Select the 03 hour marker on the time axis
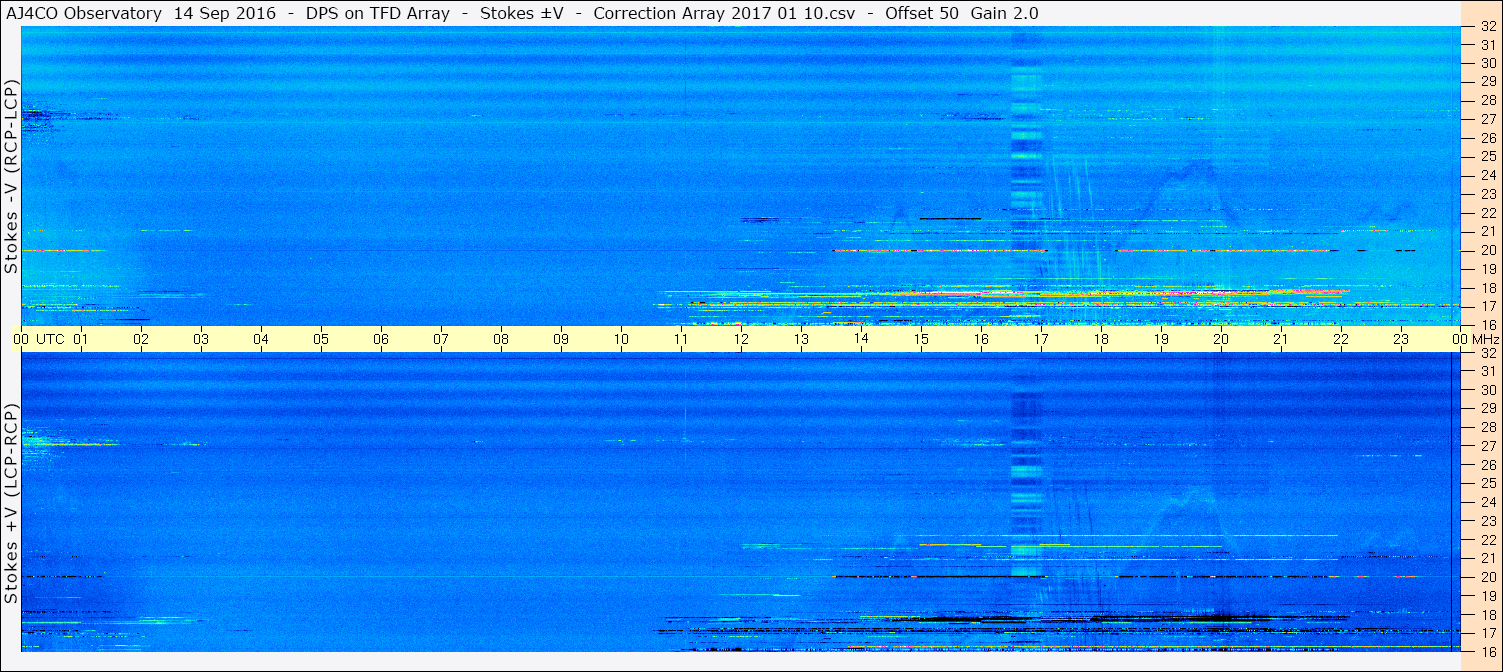 pyautogui.click(x=201, y=339)
